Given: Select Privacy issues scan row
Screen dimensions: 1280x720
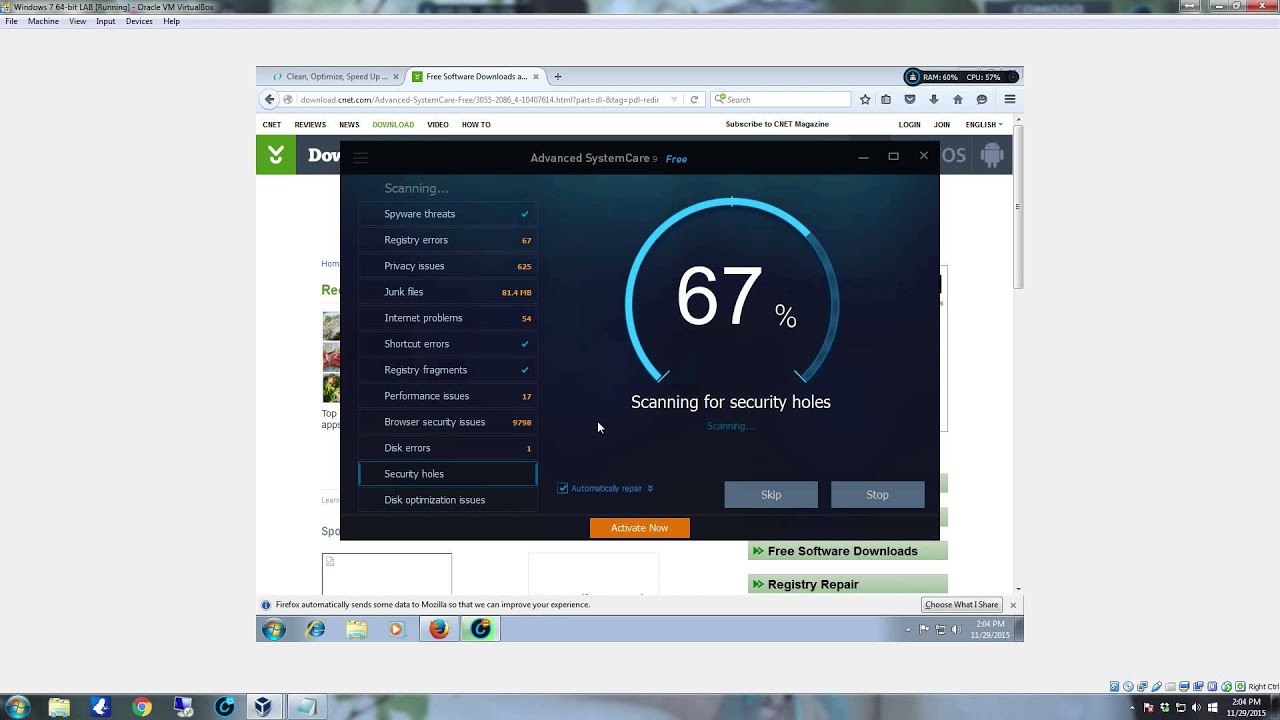Looking at the screenshot, I should 448,266.
